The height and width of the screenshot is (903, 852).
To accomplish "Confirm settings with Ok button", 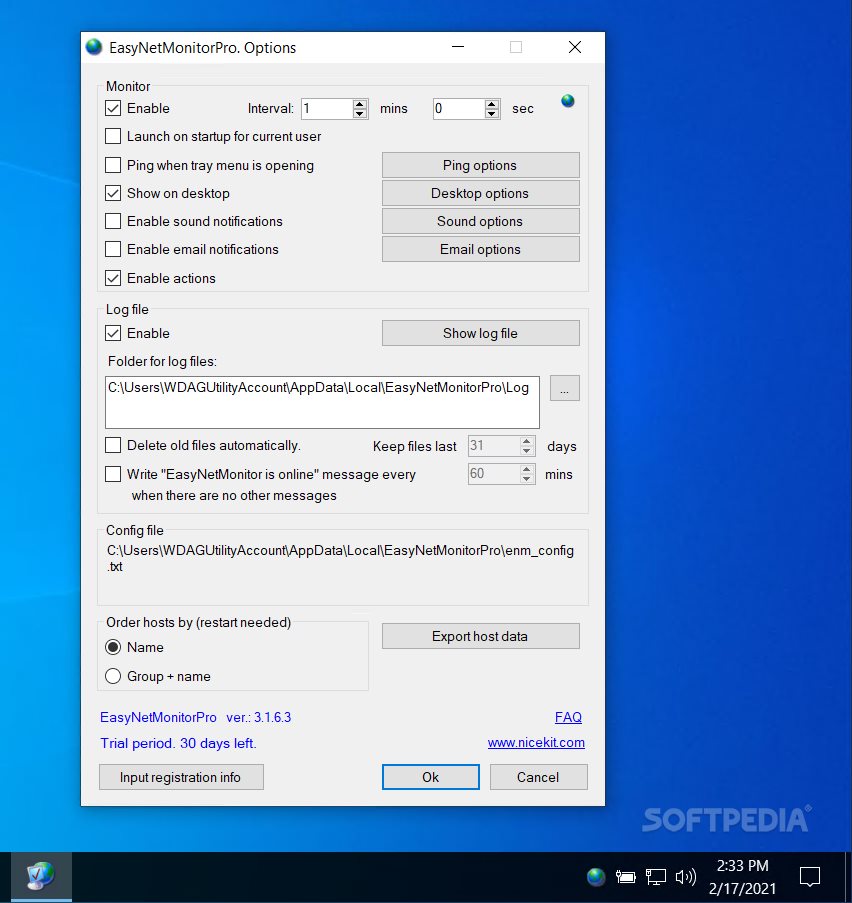I will click(x=430, y=777).
